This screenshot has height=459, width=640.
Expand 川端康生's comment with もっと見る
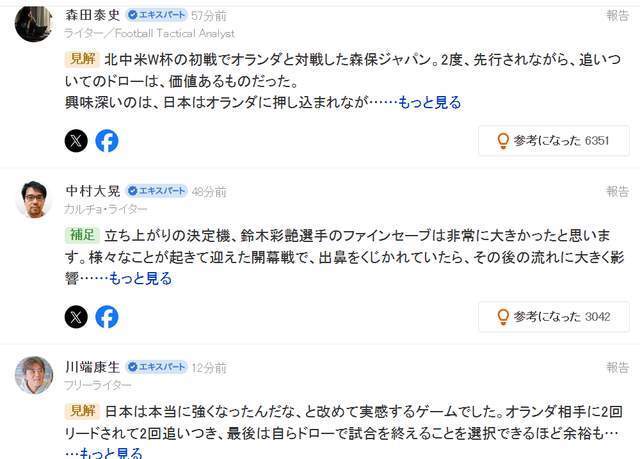click(x=111, y=453)
